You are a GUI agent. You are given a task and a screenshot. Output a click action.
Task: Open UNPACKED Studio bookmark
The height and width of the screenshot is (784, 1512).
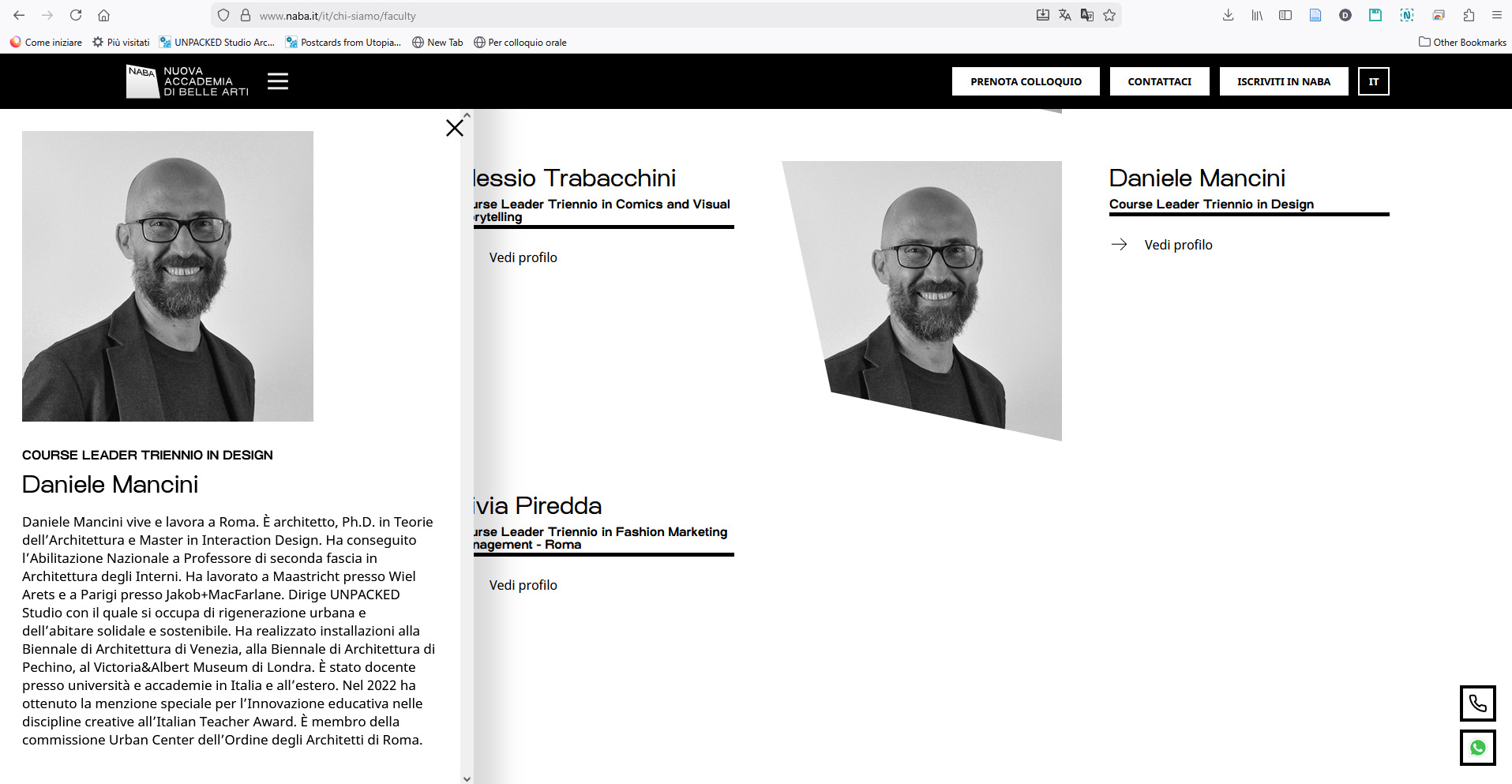pyautogui.click(x=217, y=43)
